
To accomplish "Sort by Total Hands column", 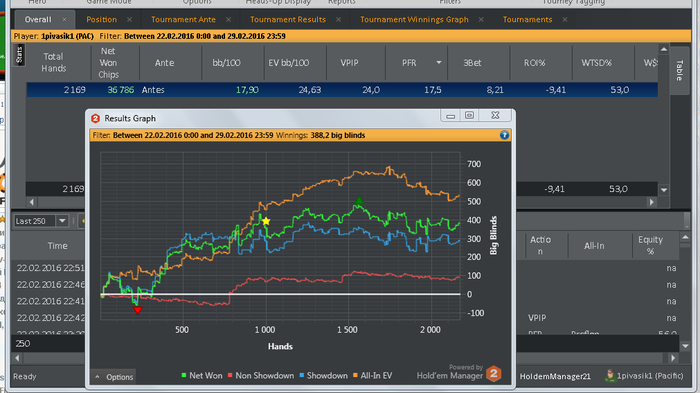I will pyautogui.click(x=54, y=63).
